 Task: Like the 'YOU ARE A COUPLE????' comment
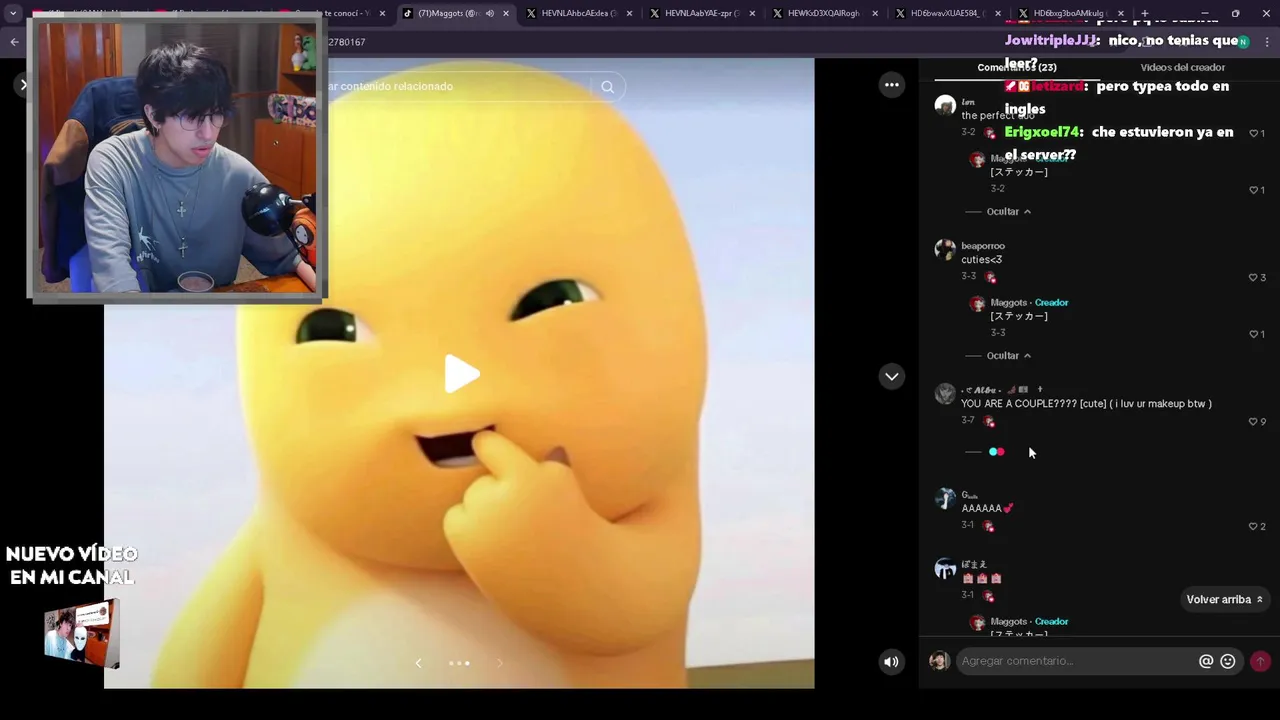[1253, 421]
